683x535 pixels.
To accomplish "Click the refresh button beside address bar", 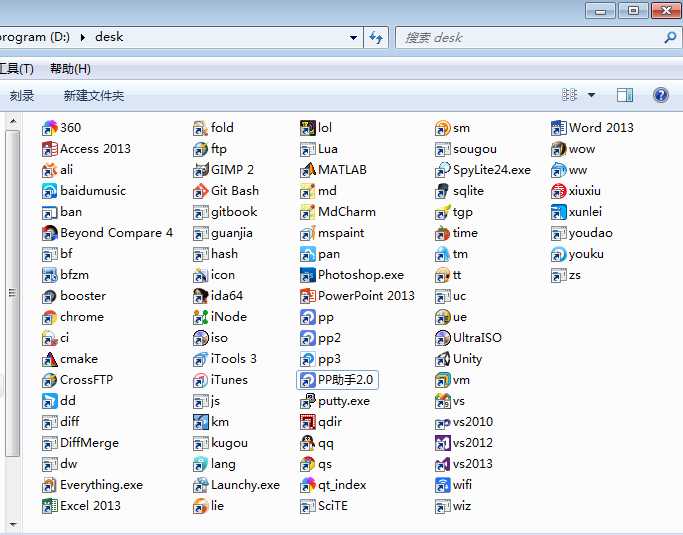I will click(376, 38).
